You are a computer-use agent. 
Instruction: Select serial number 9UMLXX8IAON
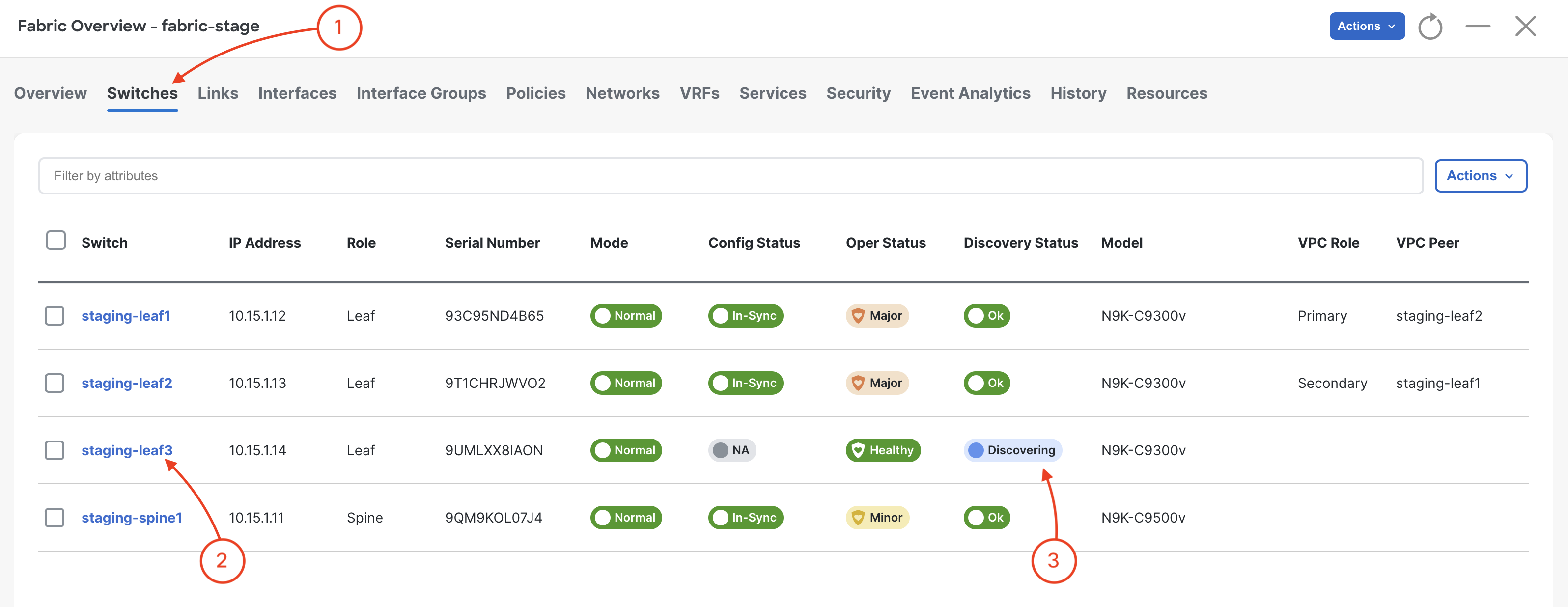494,450
